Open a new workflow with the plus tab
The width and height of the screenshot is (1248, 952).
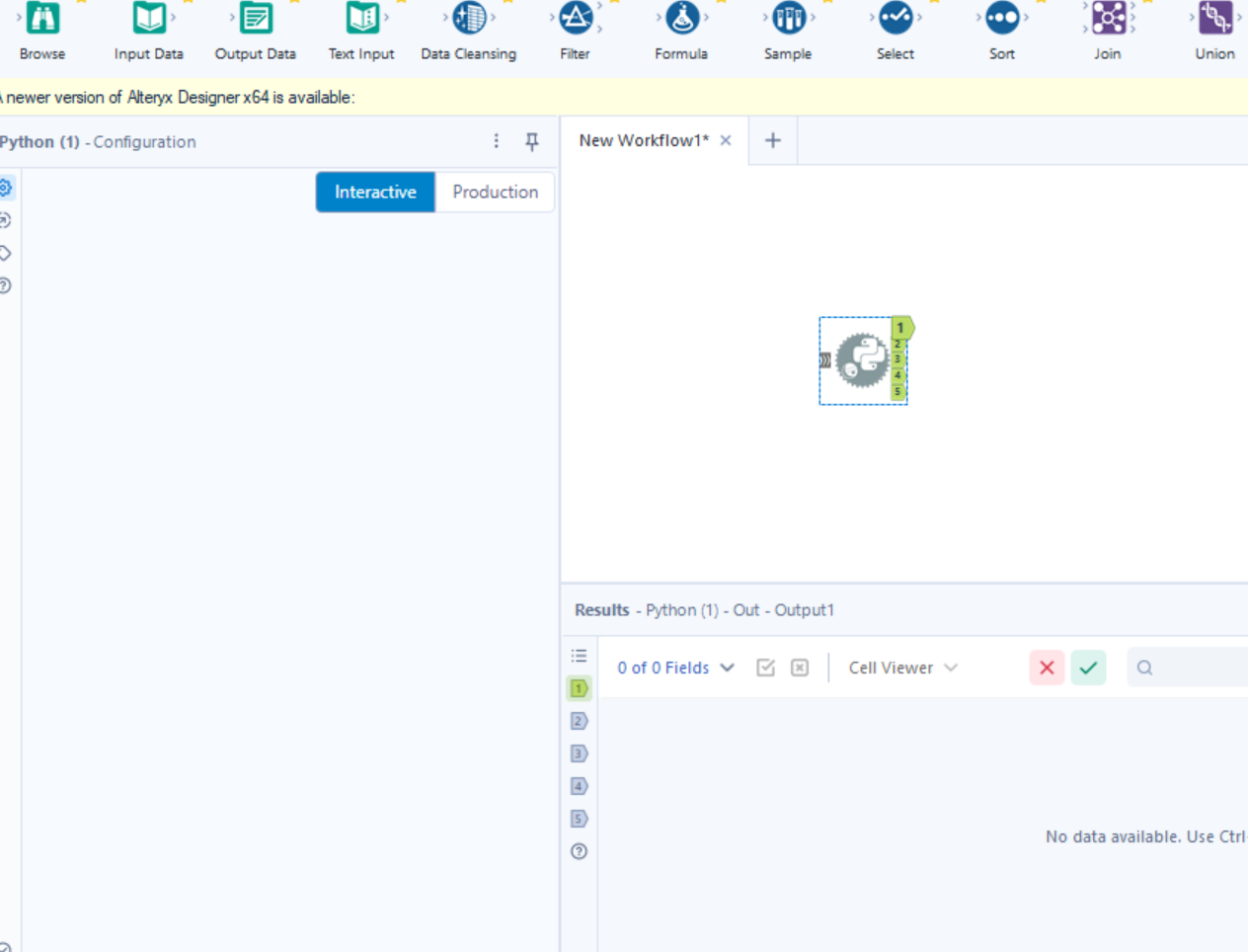click(x=773, y=140)
